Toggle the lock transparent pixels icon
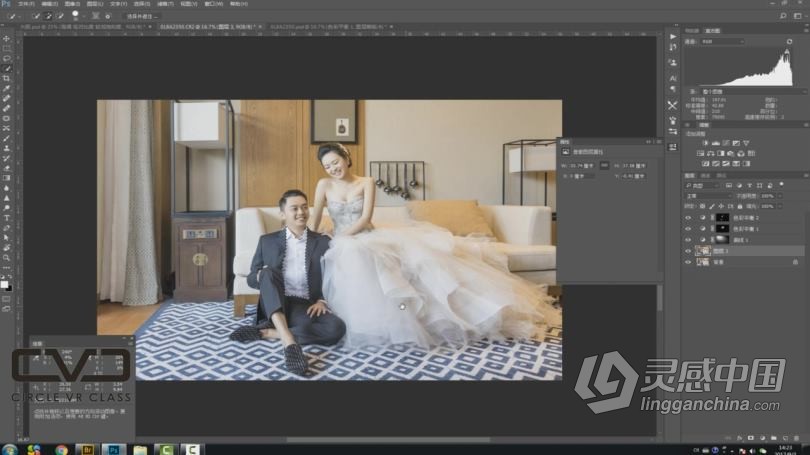This screenshot has height=455, width=810. point(702,206)
